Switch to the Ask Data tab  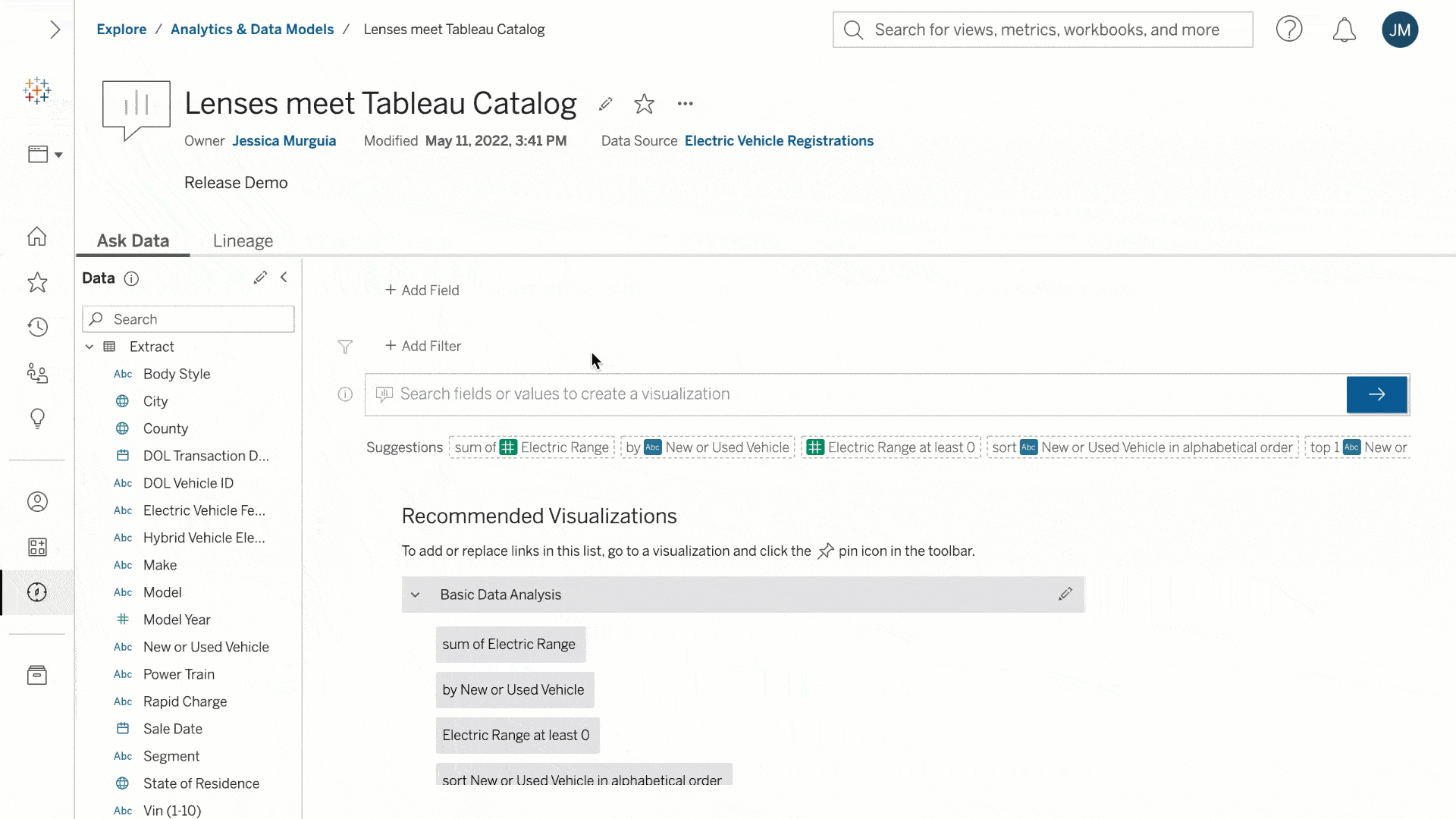pyautogui.click(x=133, y=241)
